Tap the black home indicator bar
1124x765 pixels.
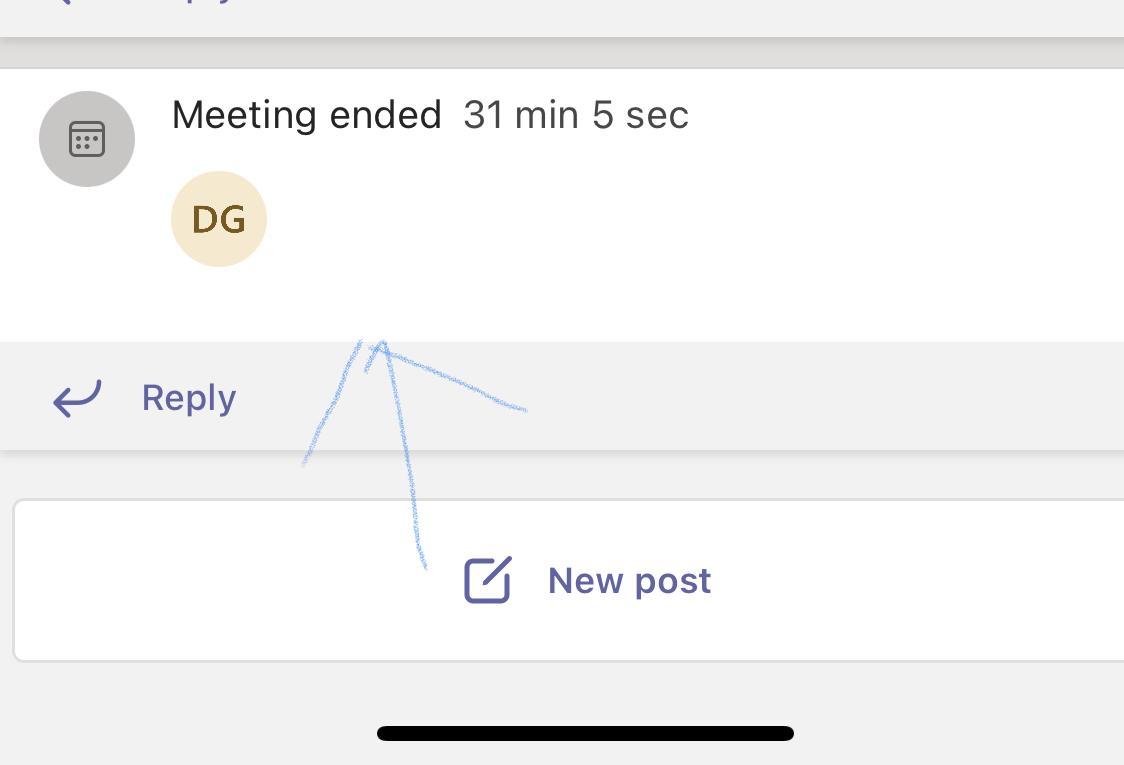(585, 733)
